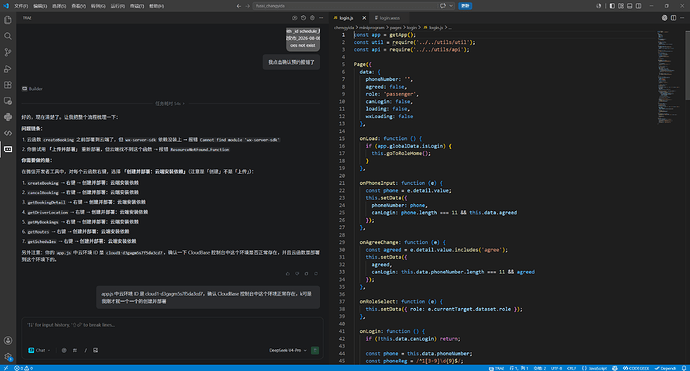
Task: Open editor more actions menu
Action: (682, 18)
